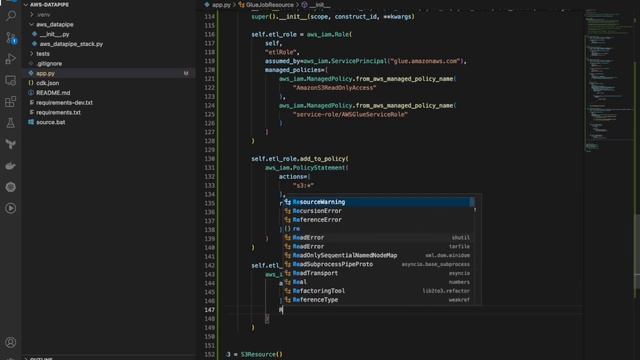This screenshot has height=360, width=640.
Task: Click the module icon next to re suggestion
Action: click(x=288, y=229)
